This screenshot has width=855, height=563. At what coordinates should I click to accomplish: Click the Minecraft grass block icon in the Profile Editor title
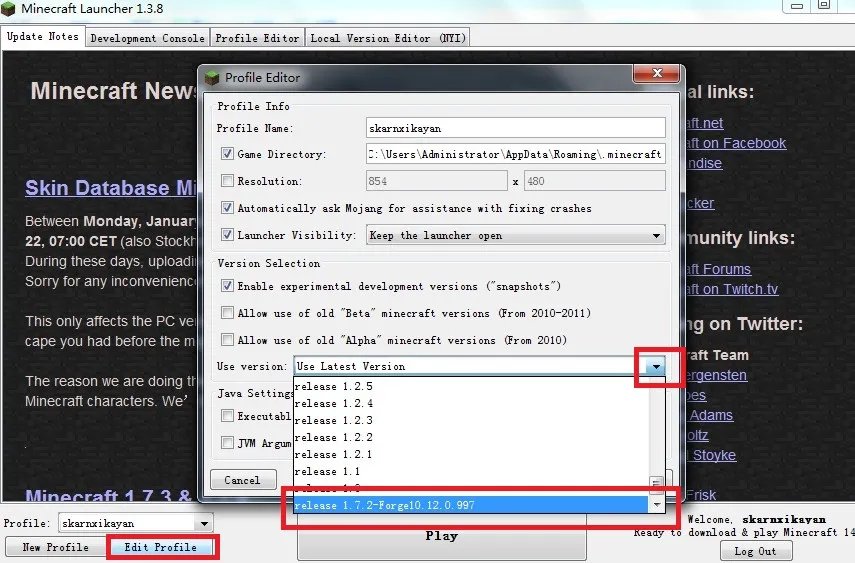pos(212,78)
